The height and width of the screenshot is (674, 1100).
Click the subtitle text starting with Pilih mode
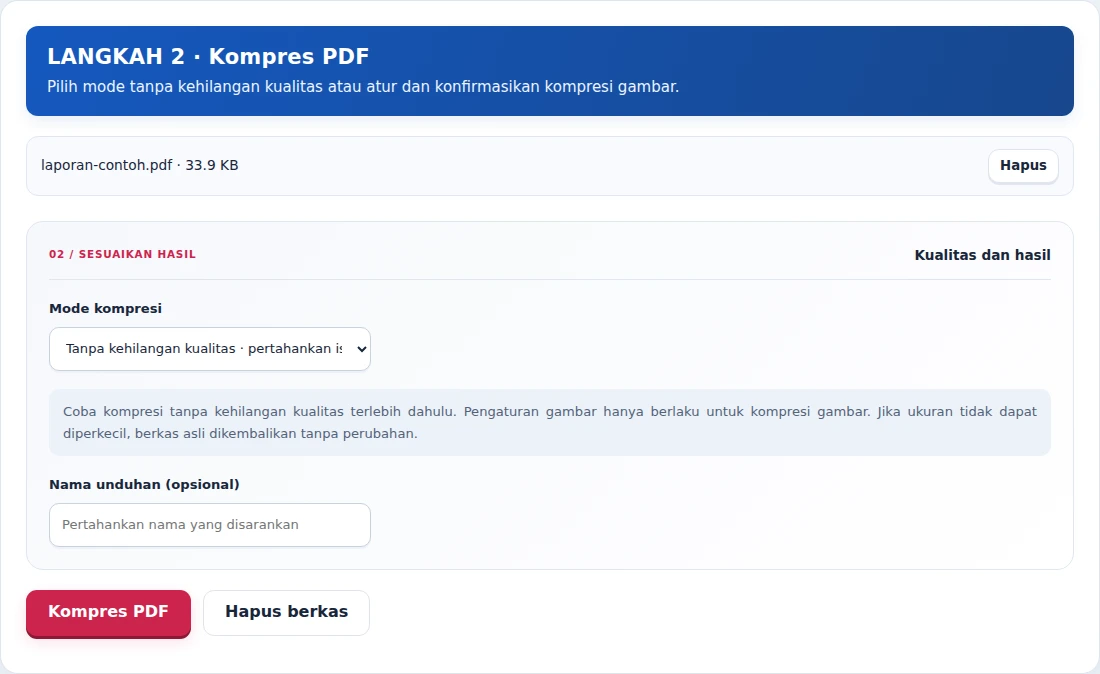(363, 87)
